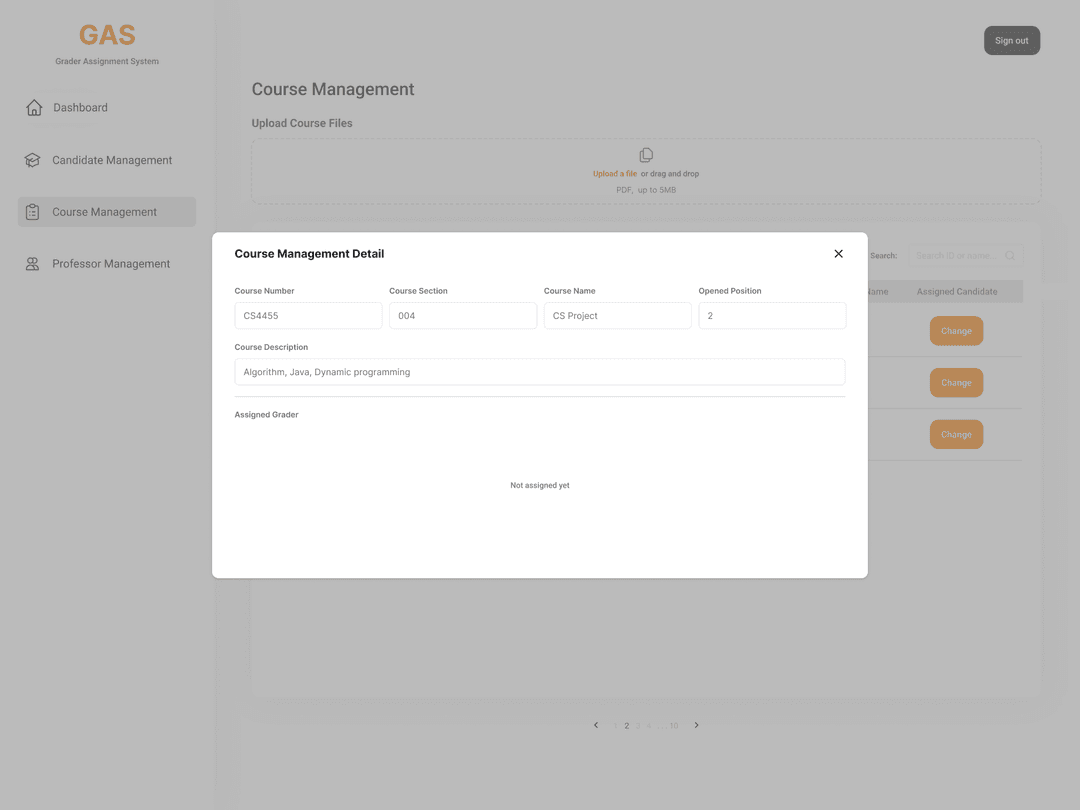Go to the previous page of courses
The image size is (1080, 810).
(596, 725)
